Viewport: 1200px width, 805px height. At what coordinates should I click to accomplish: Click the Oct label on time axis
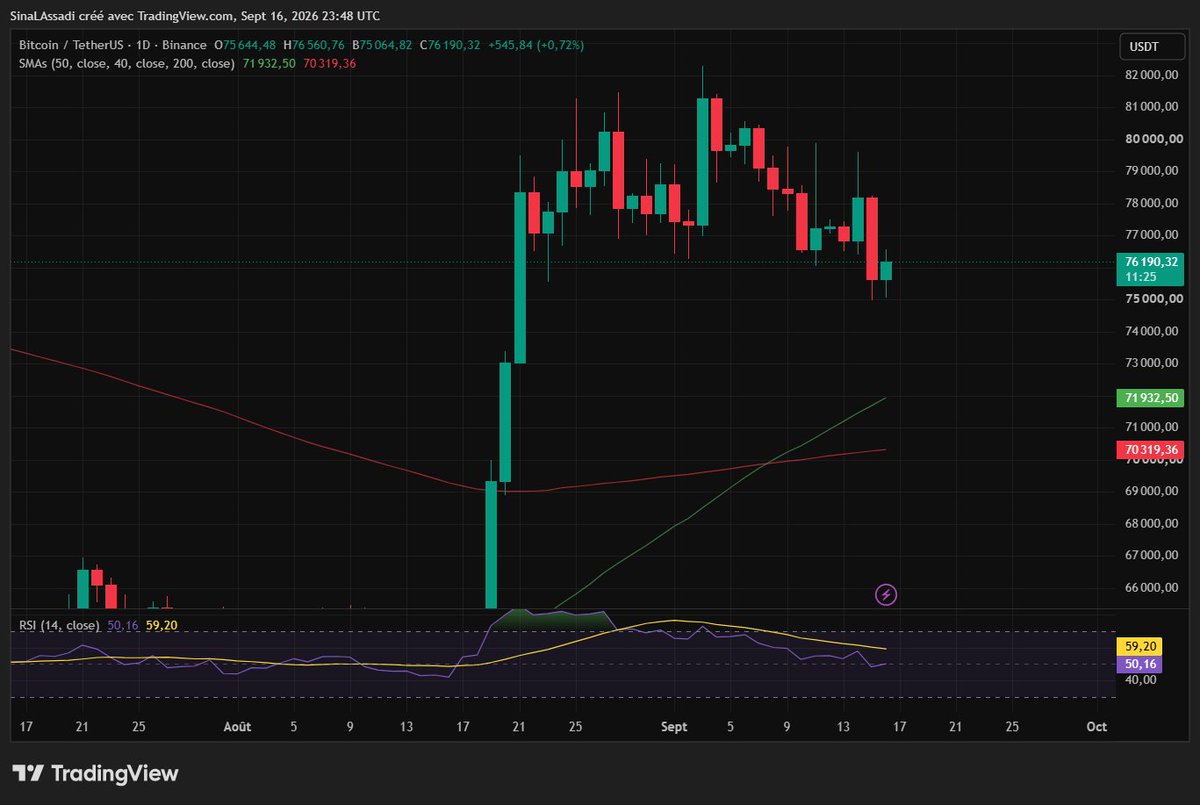pyautogui.click(x=1096, y=727)
